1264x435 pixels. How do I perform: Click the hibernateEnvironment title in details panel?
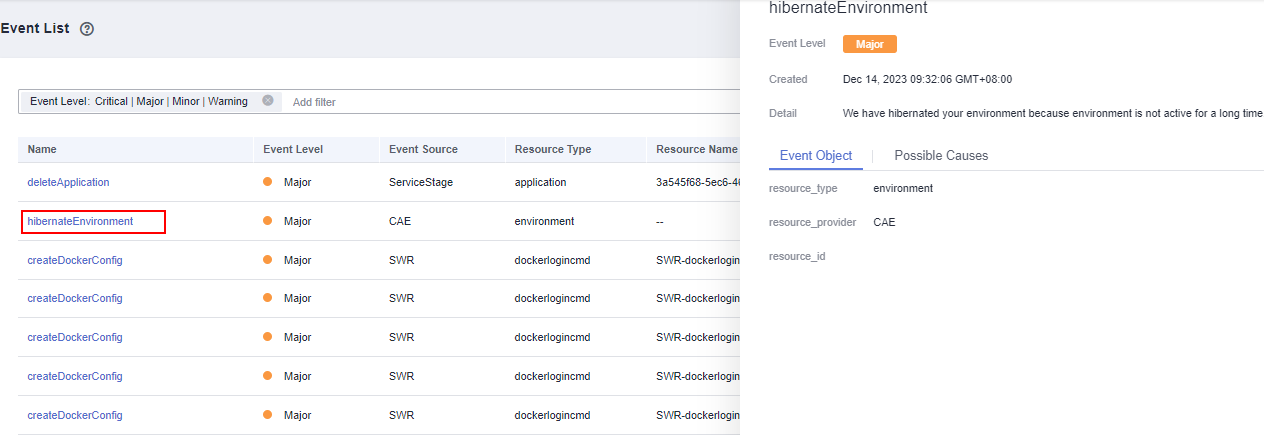point(848,8)
